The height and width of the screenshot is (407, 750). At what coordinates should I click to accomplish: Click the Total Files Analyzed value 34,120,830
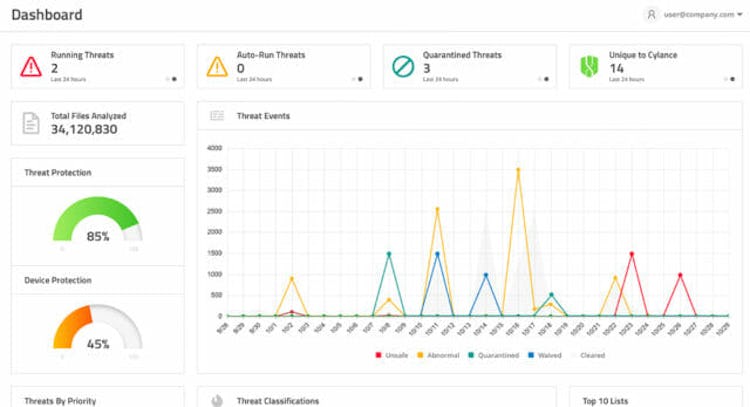(84, 129)
